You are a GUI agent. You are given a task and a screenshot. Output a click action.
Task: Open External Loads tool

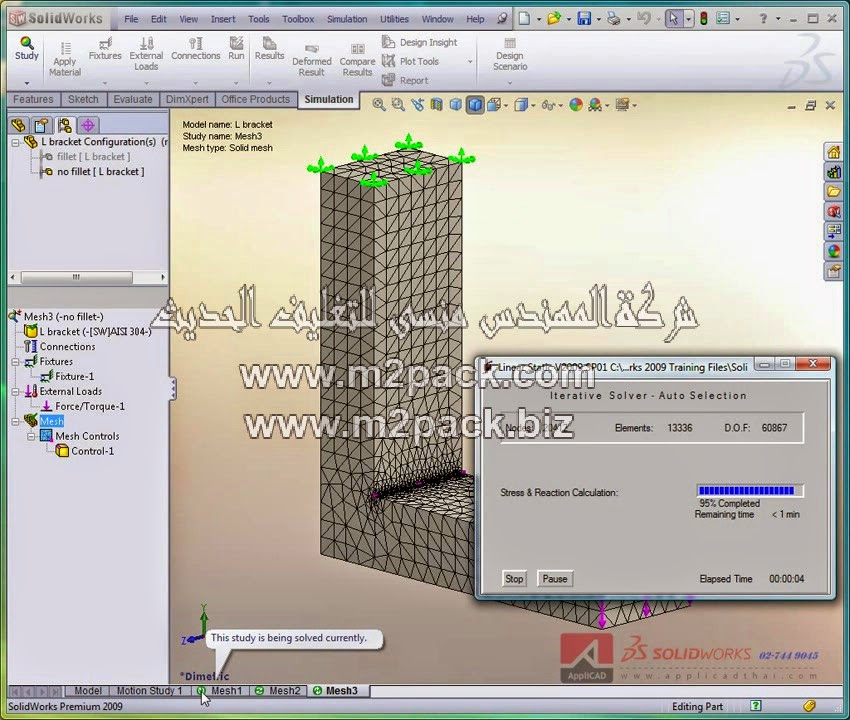pyautogui.click(x=146, y=54)
